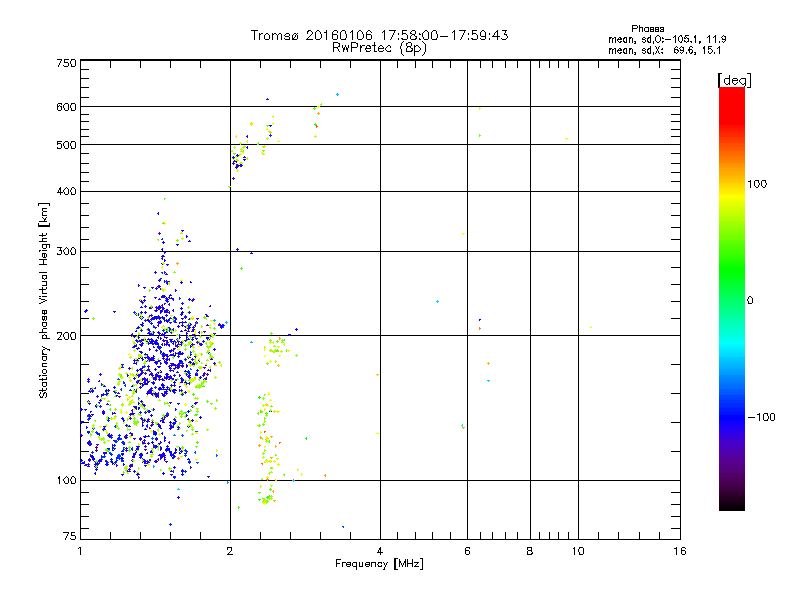The width and height of the screenshot is (800, 600).
Task: Click the green zero region of the color bar
Action: click(732, 300)
